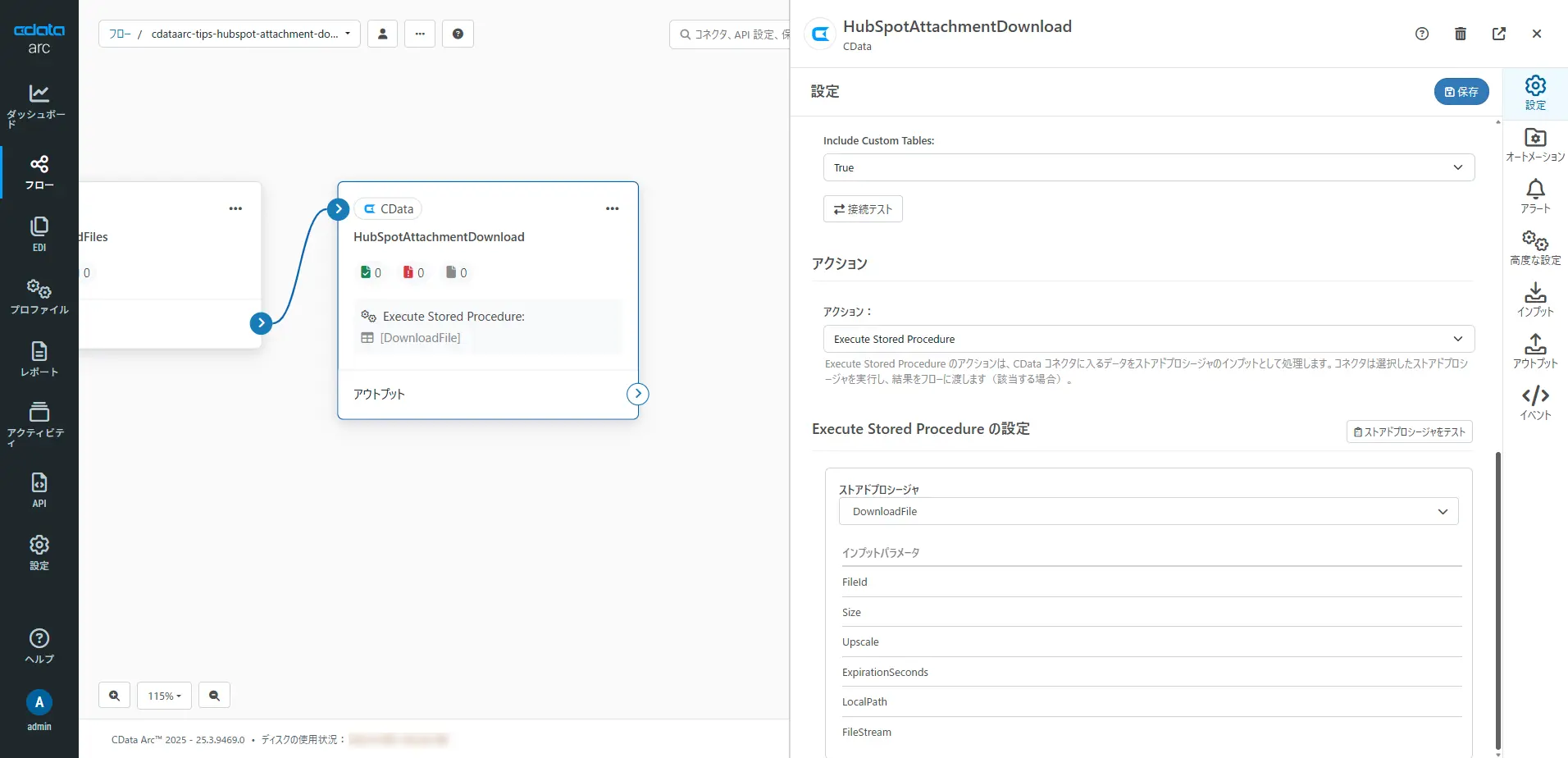
Task: Open the EDI section in the left sidebar
Action: 39,232
